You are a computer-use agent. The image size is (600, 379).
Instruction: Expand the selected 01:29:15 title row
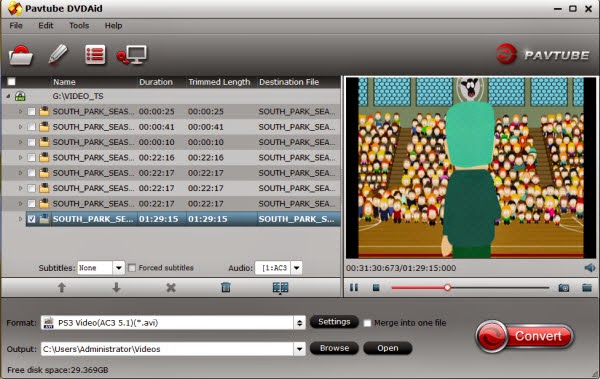tap(21, 219)
